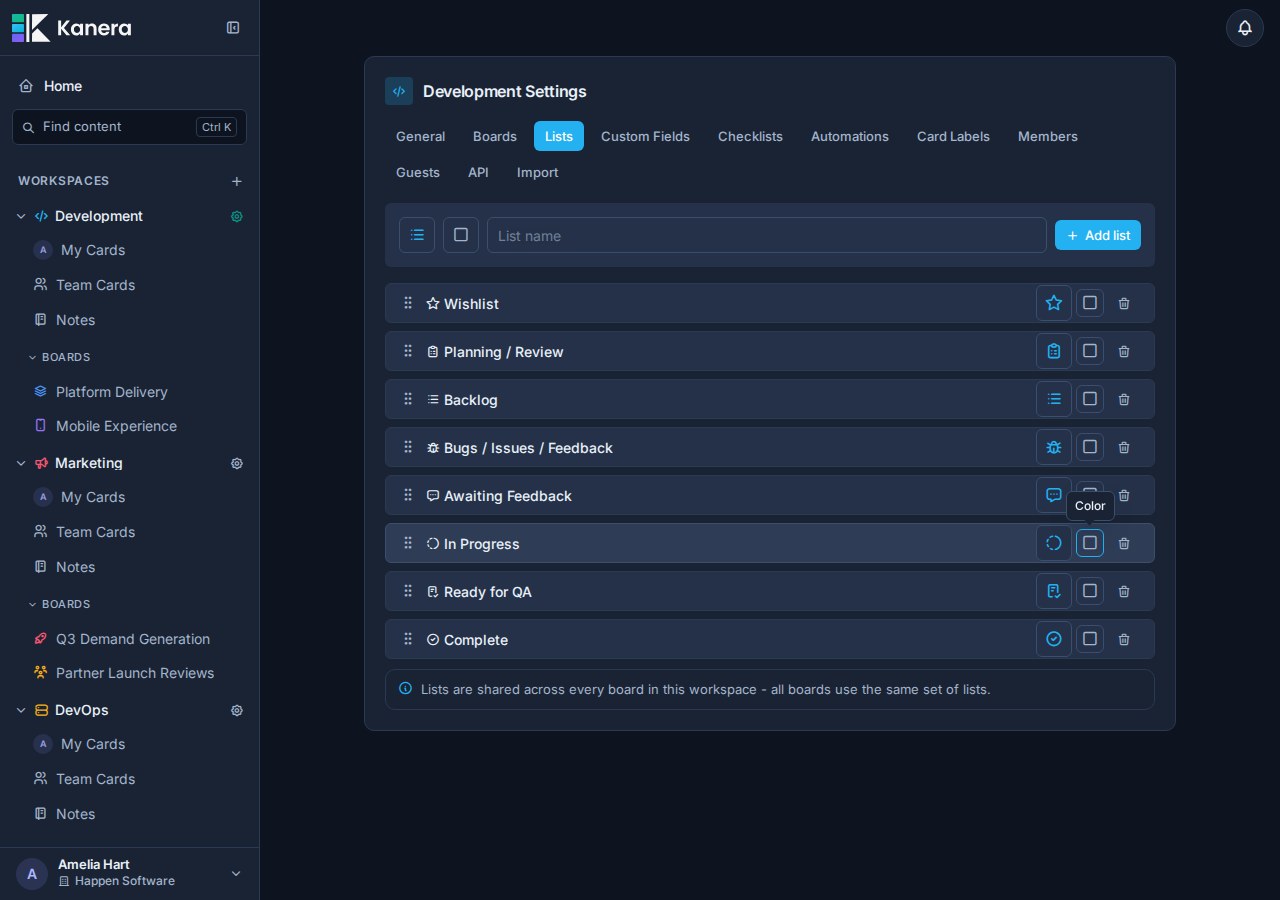Open the Automations tab
Image resolution: width=1280 pixels, height=900 pixels.
click(x=850, y=136)
